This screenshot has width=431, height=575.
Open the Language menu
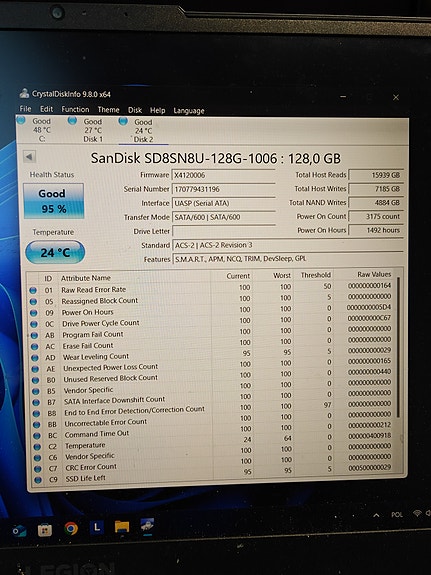pyautogui.click(x=189, y=111)
